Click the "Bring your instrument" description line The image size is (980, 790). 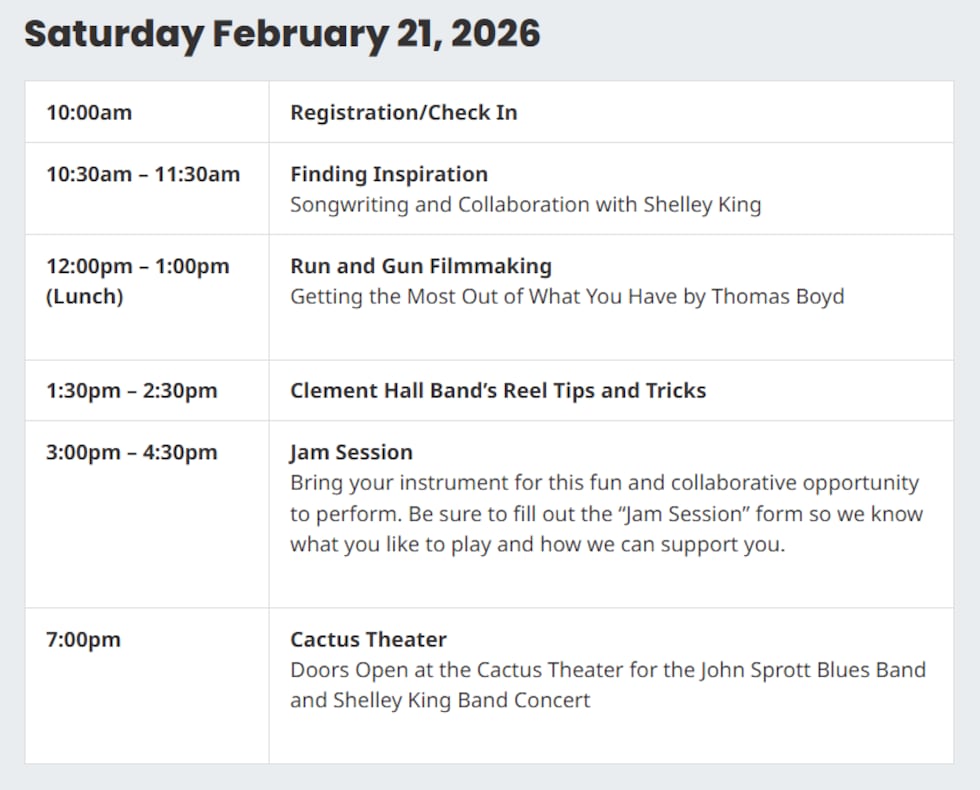pyautogui.click(x=604, y=482)
